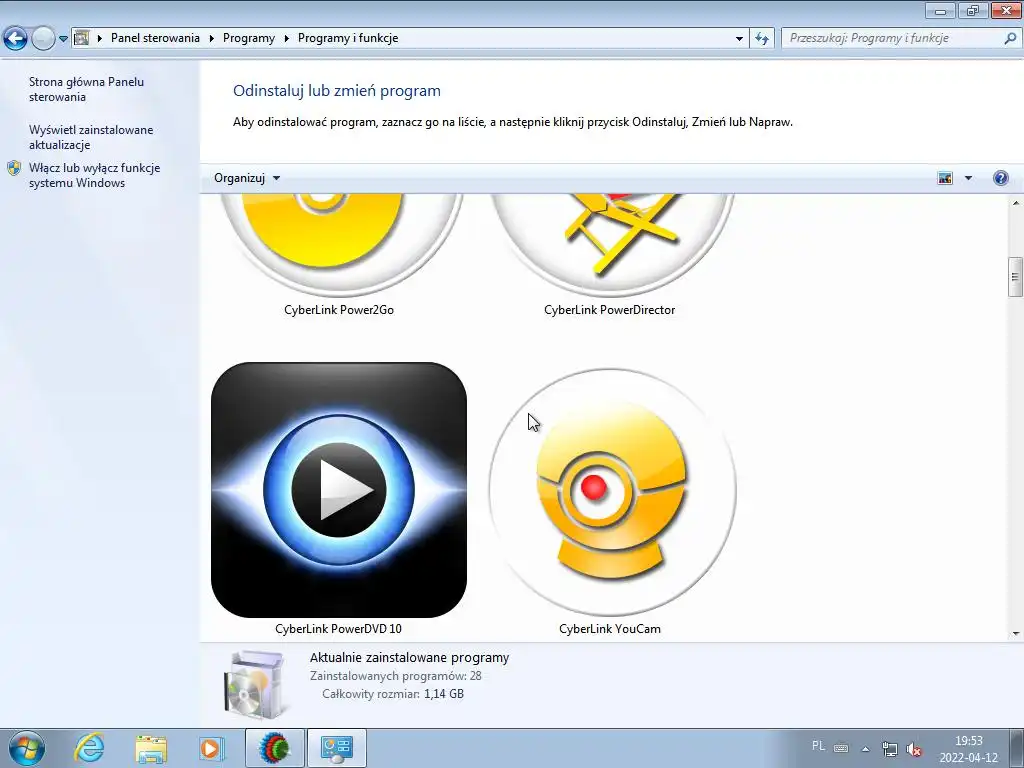Click the PL language indicator
1024x768 pixels.
(x=818, y=746)
